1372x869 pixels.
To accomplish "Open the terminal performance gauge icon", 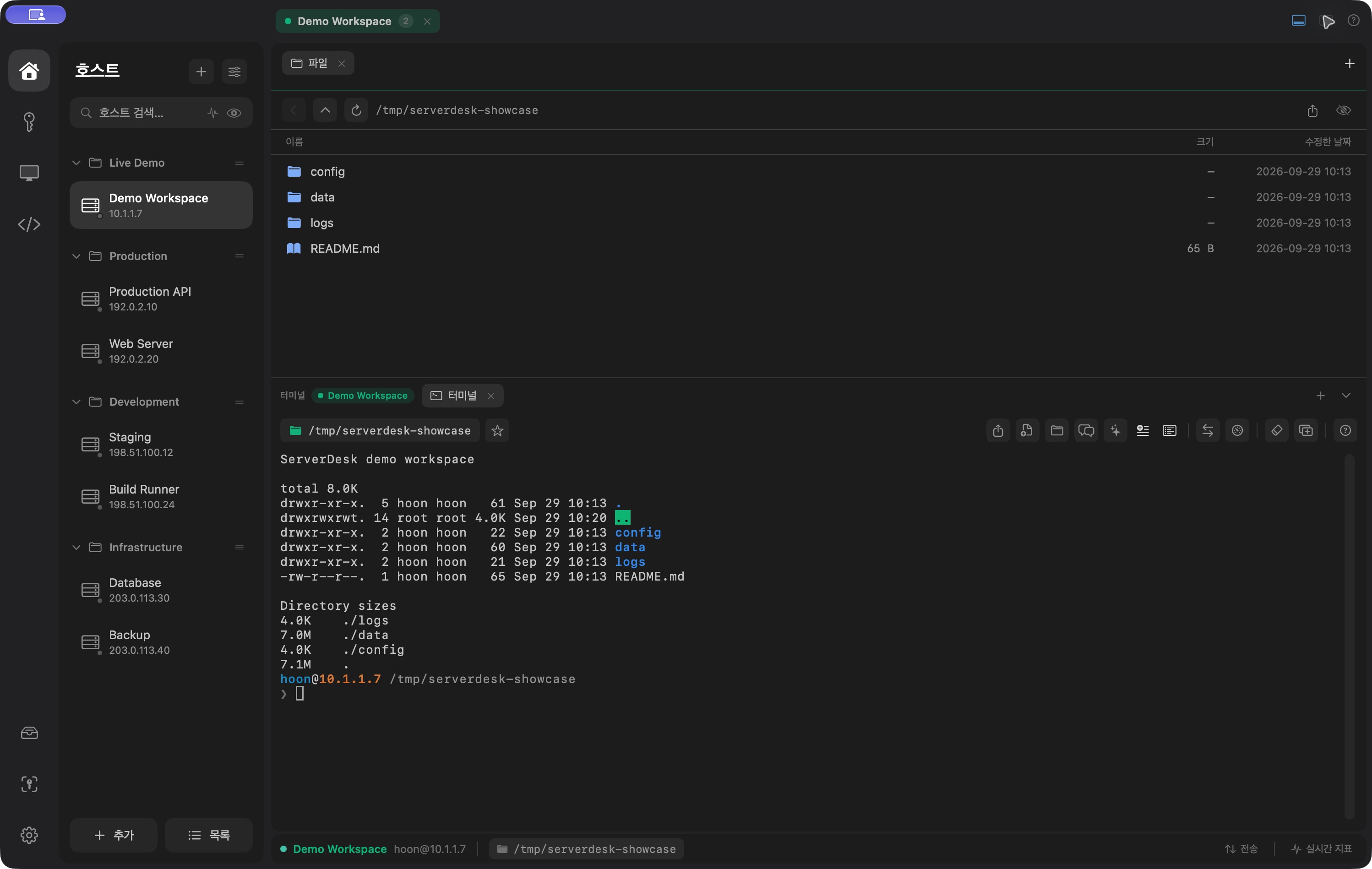I will click(x=1237, y=431).
